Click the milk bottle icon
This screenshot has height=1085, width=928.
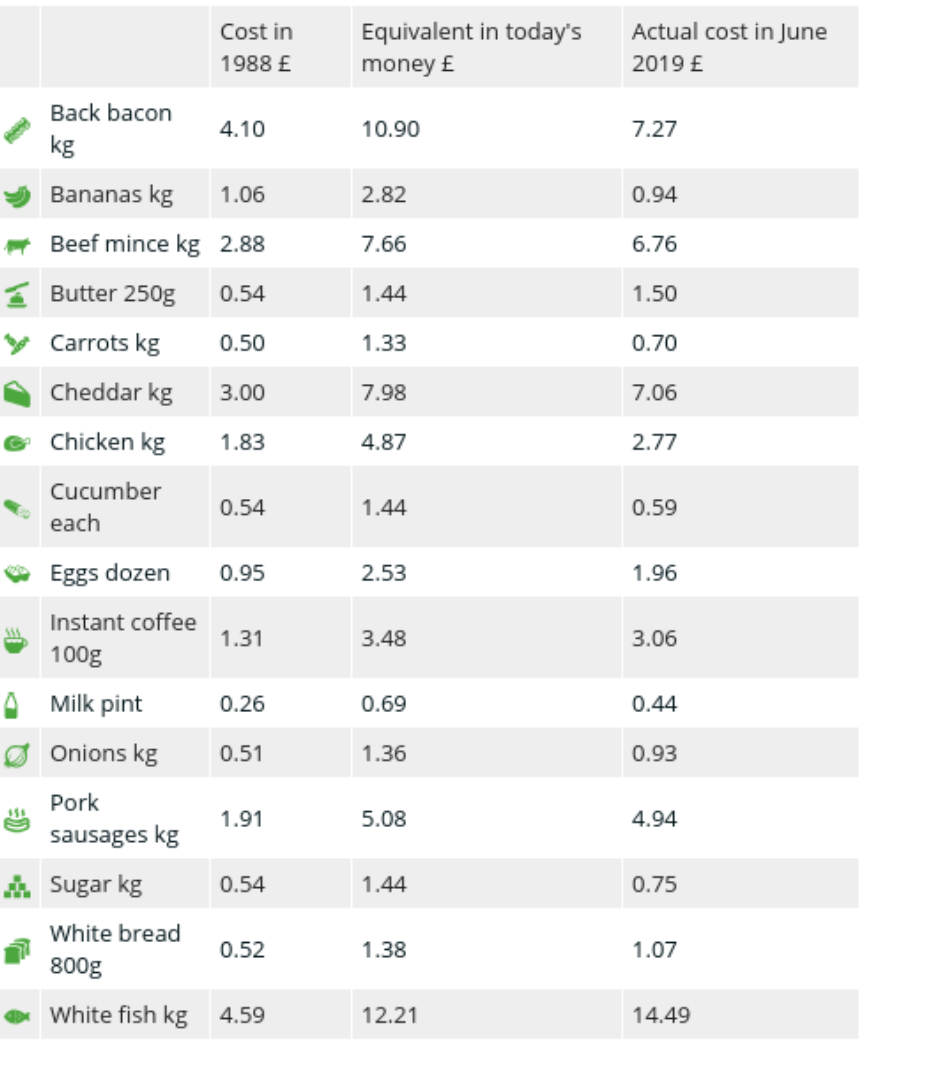pos(13,705)
